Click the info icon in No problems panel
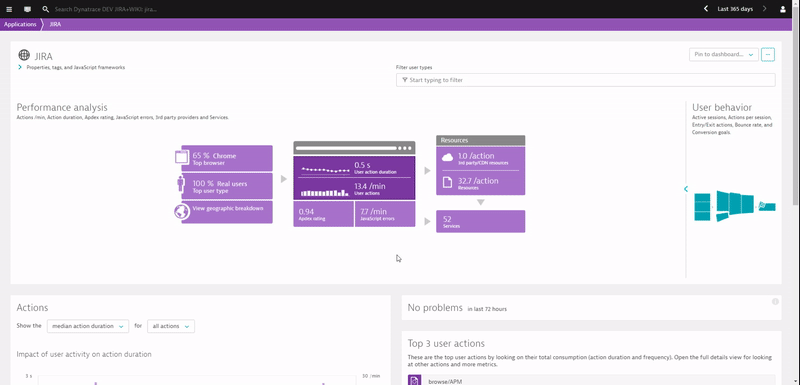The width and height of the screenshot is (800, 385). pyautogui.click(x=775, y=302)
